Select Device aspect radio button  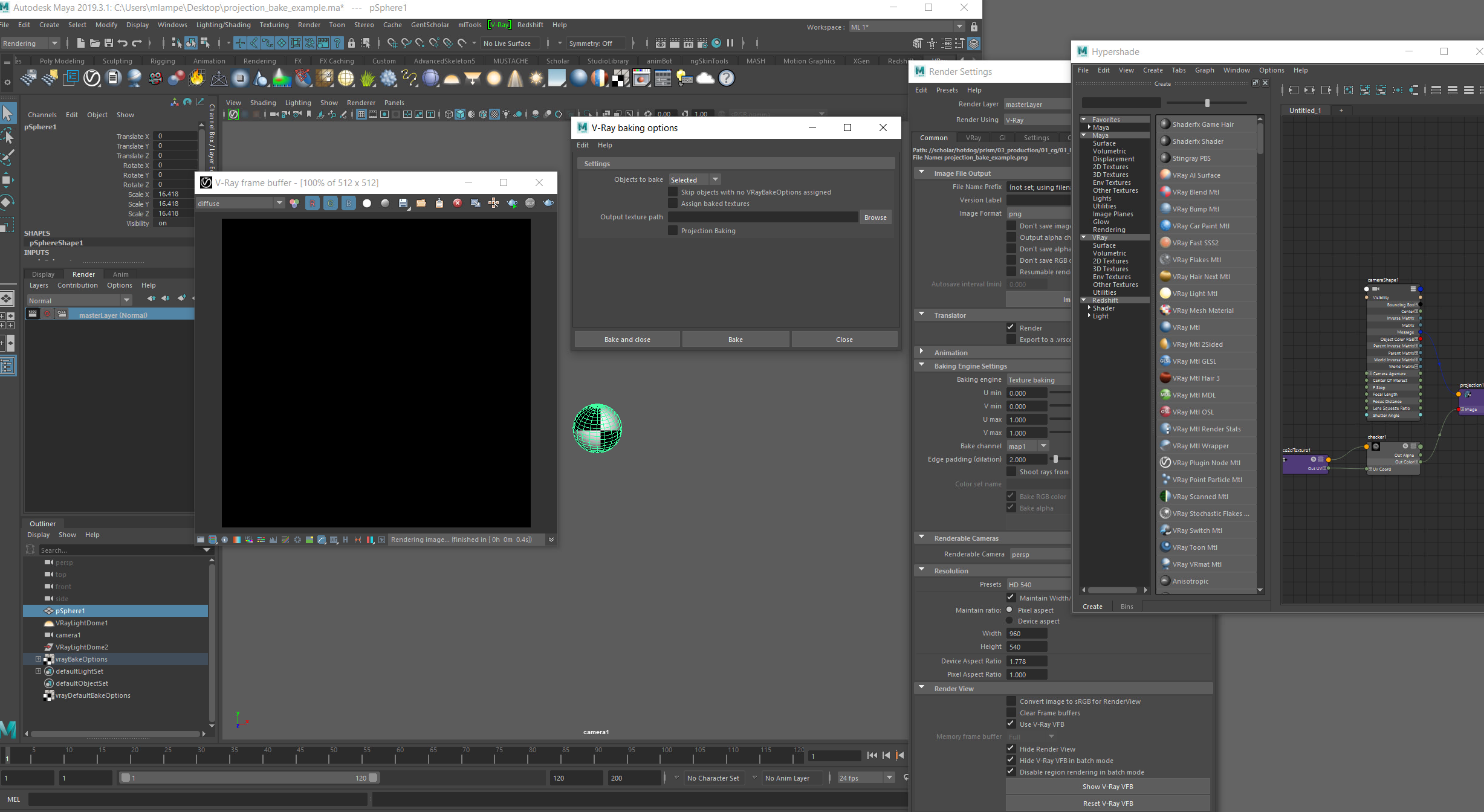(x=1009, y=621)
